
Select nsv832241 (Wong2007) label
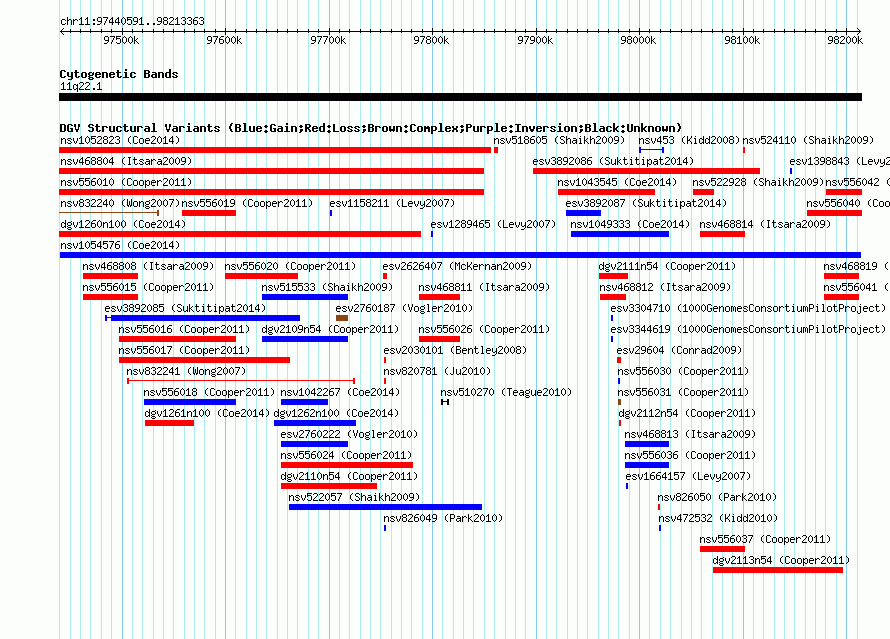(x=186, y=371)
